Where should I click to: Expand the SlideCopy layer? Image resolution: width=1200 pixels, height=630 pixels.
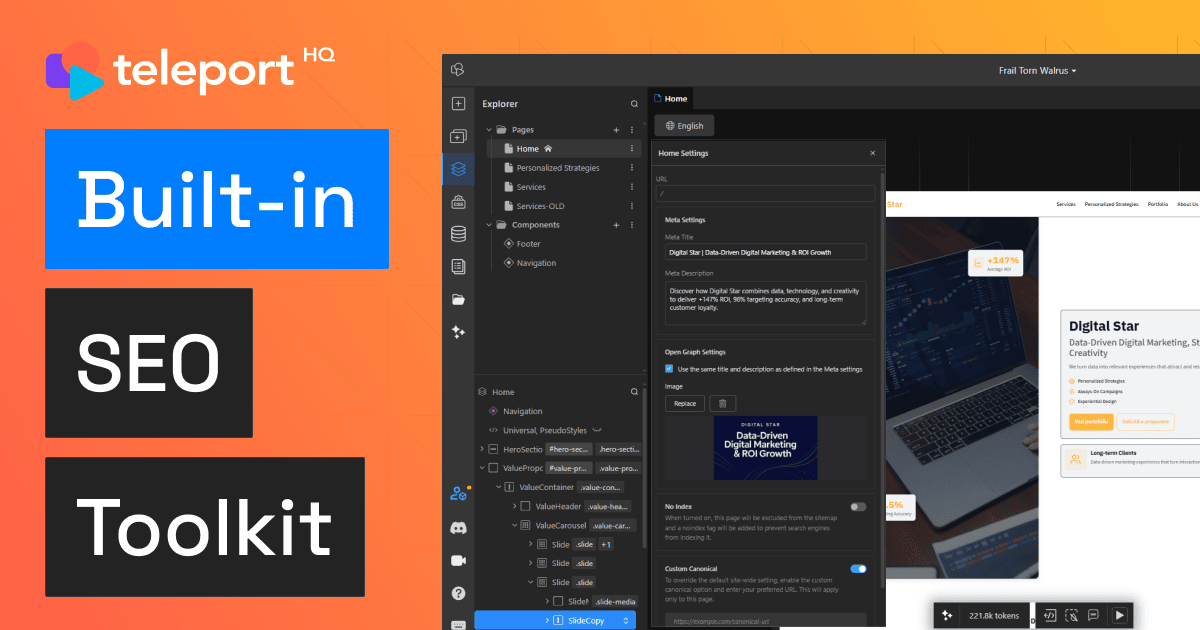pos(547,621)
